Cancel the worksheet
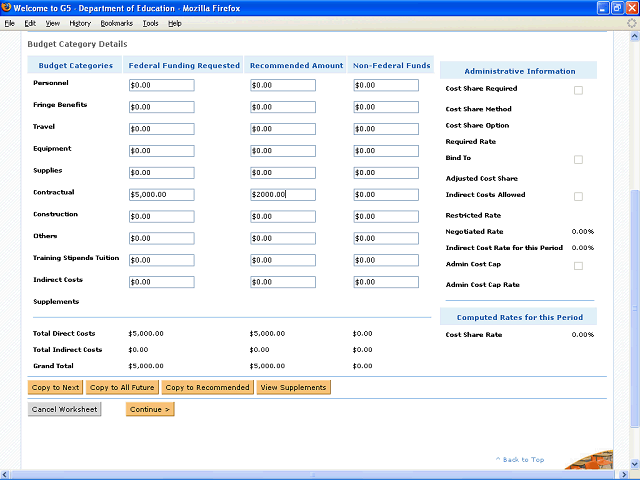The width and height of the screenshot is (640, 480). point(64,409)
